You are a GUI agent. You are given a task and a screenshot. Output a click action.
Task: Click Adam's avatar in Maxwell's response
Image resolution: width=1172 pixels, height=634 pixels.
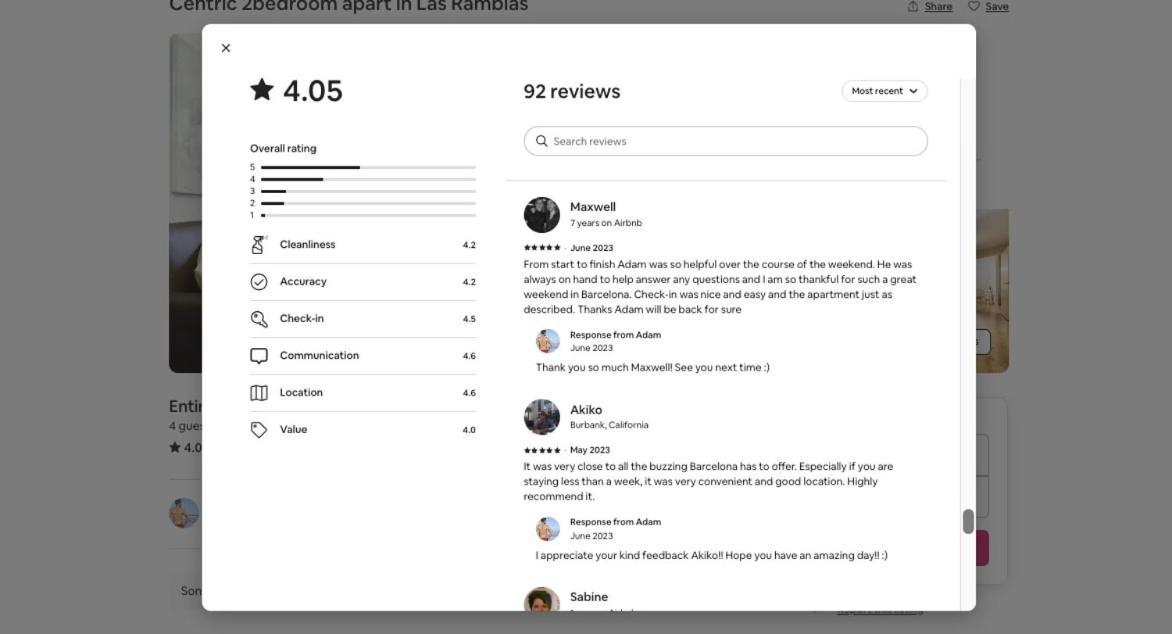tap(548, 341)
